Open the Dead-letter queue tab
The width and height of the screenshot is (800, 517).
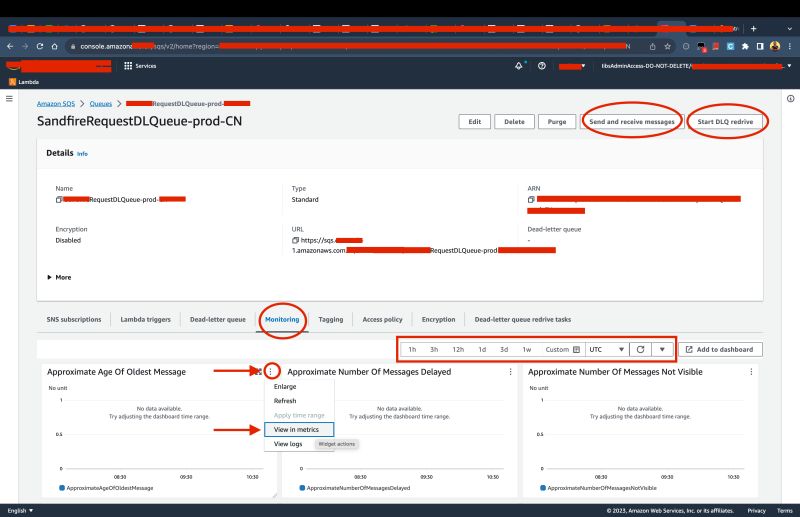[x=218, y=319]
